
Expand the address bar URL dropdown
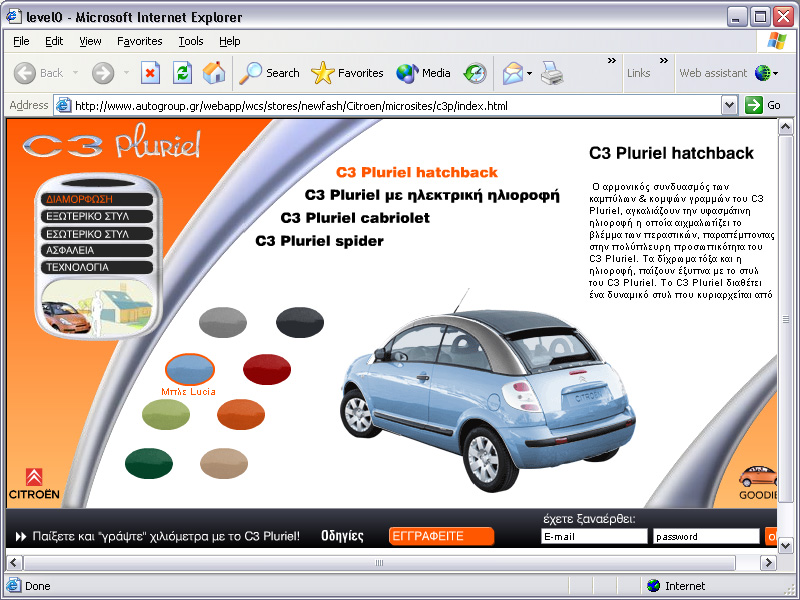[730, 106]
